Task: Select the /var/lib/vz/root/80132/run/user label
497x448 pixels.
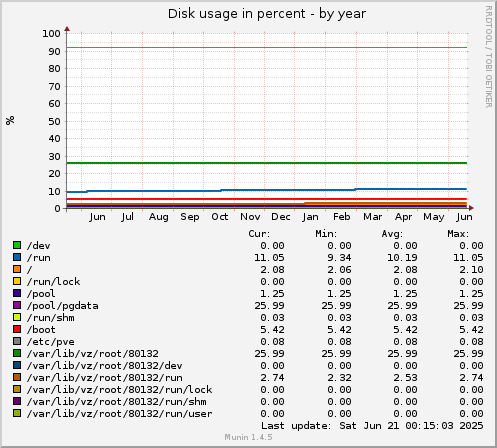Action: 119,414
